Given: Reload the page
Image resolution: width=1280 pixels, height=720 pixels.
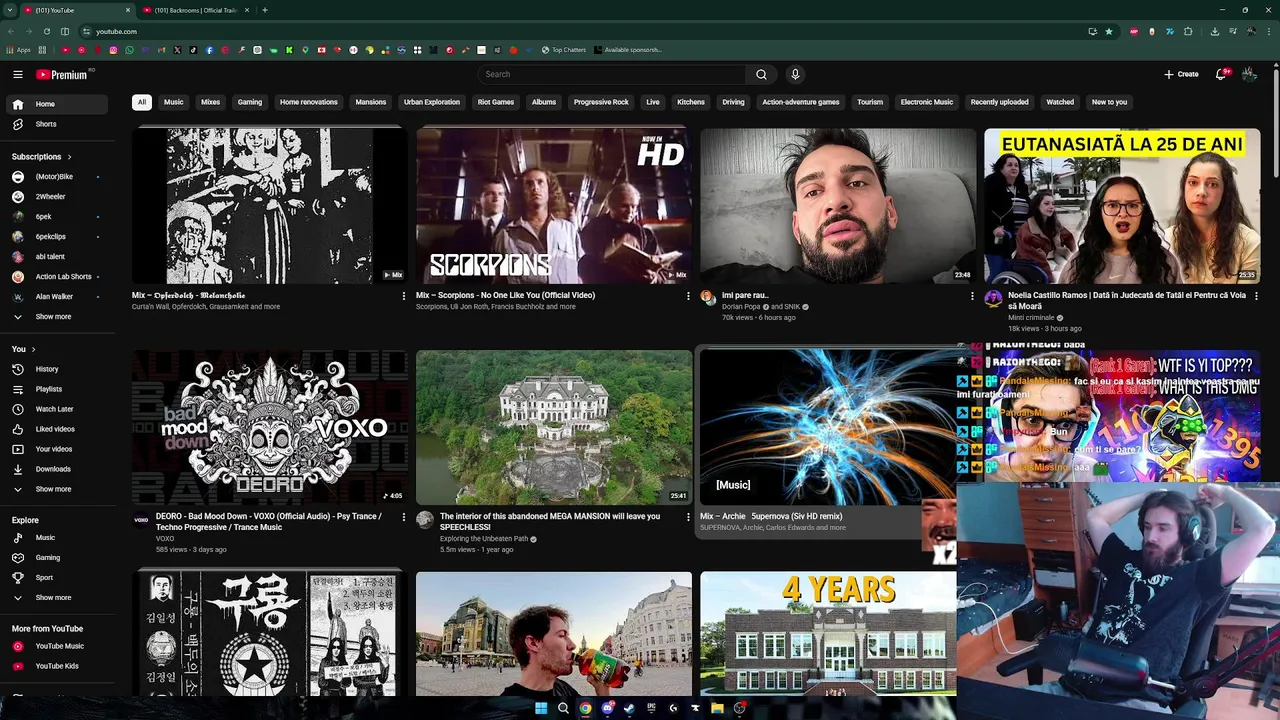Looking at the screenshot, I should pyautogui.click(x=47, y=31).
